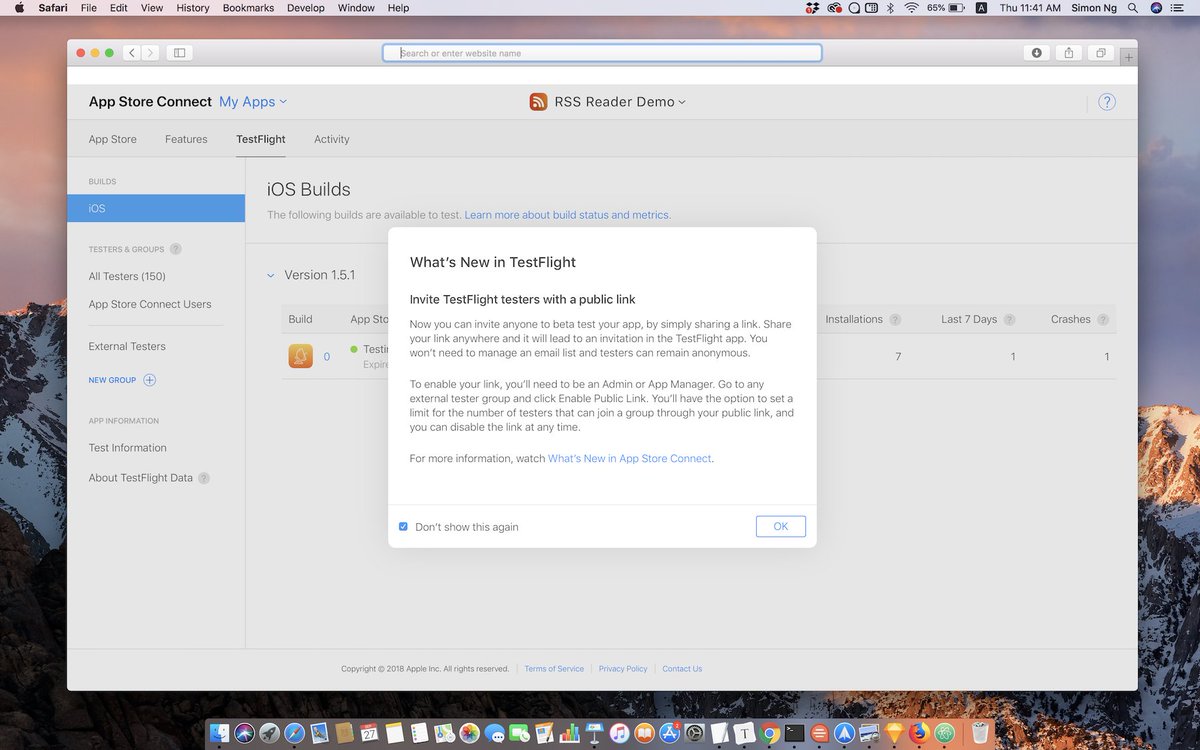Add a new Safari tab
The image size is (1200, 750).
[1129, 58]
